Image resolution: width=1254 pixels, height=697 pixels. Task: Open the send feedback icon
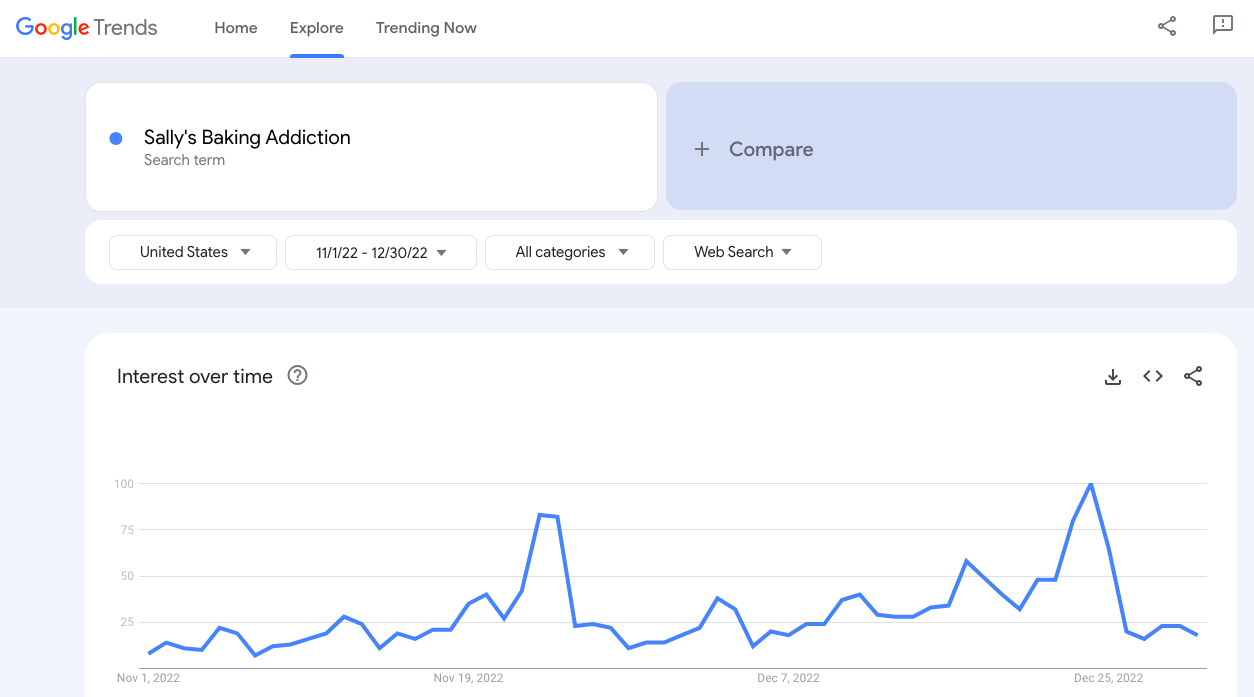(1222, 27)
